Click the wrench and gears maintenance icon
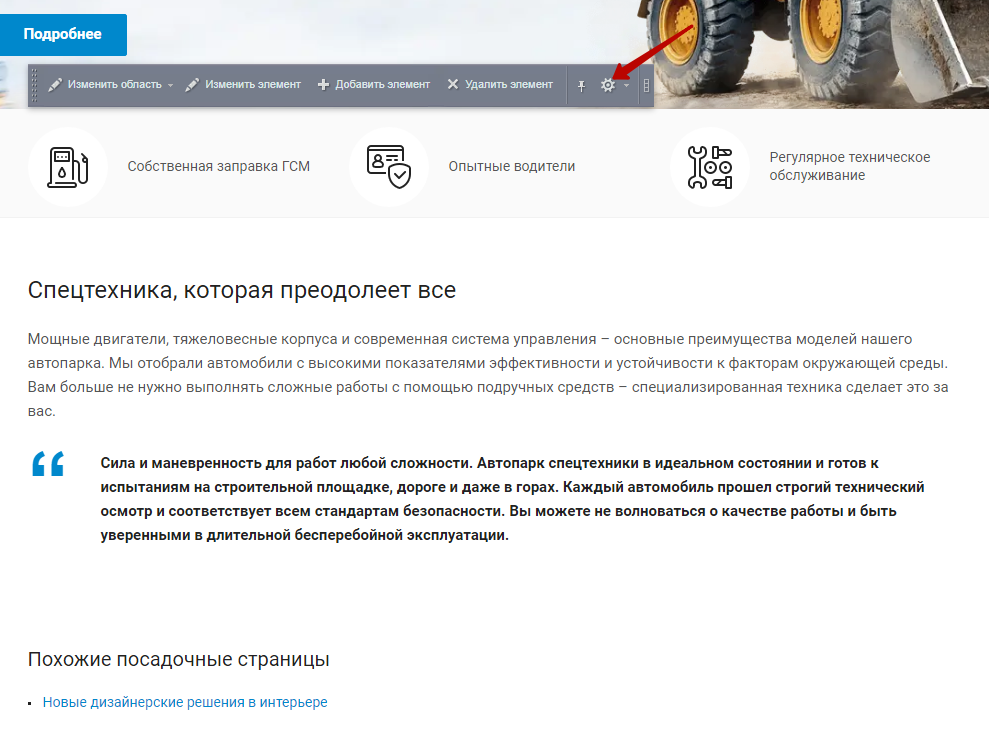 (710, 167)
